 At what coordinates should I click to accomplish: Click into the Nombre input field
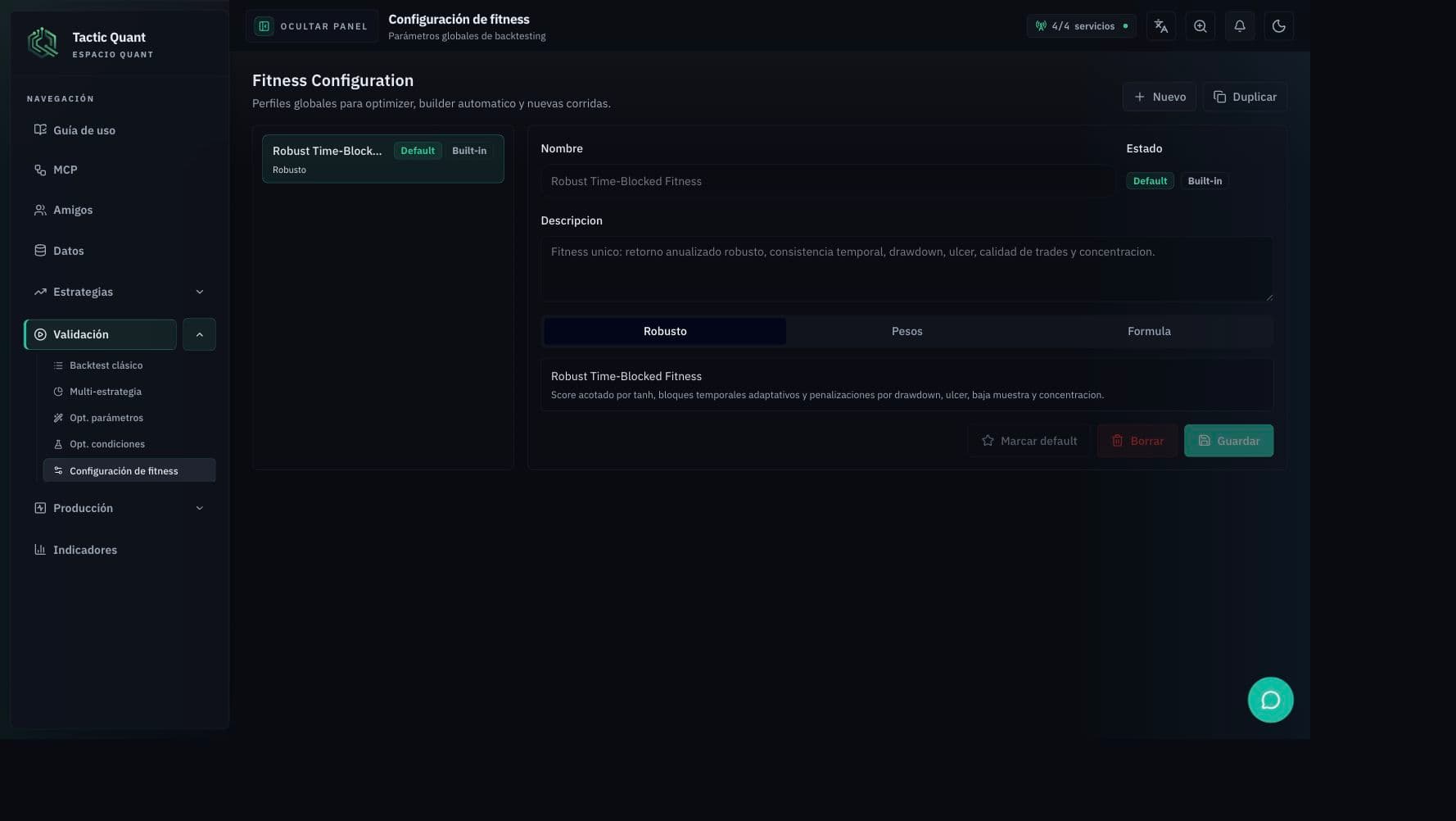coord(827,181)
